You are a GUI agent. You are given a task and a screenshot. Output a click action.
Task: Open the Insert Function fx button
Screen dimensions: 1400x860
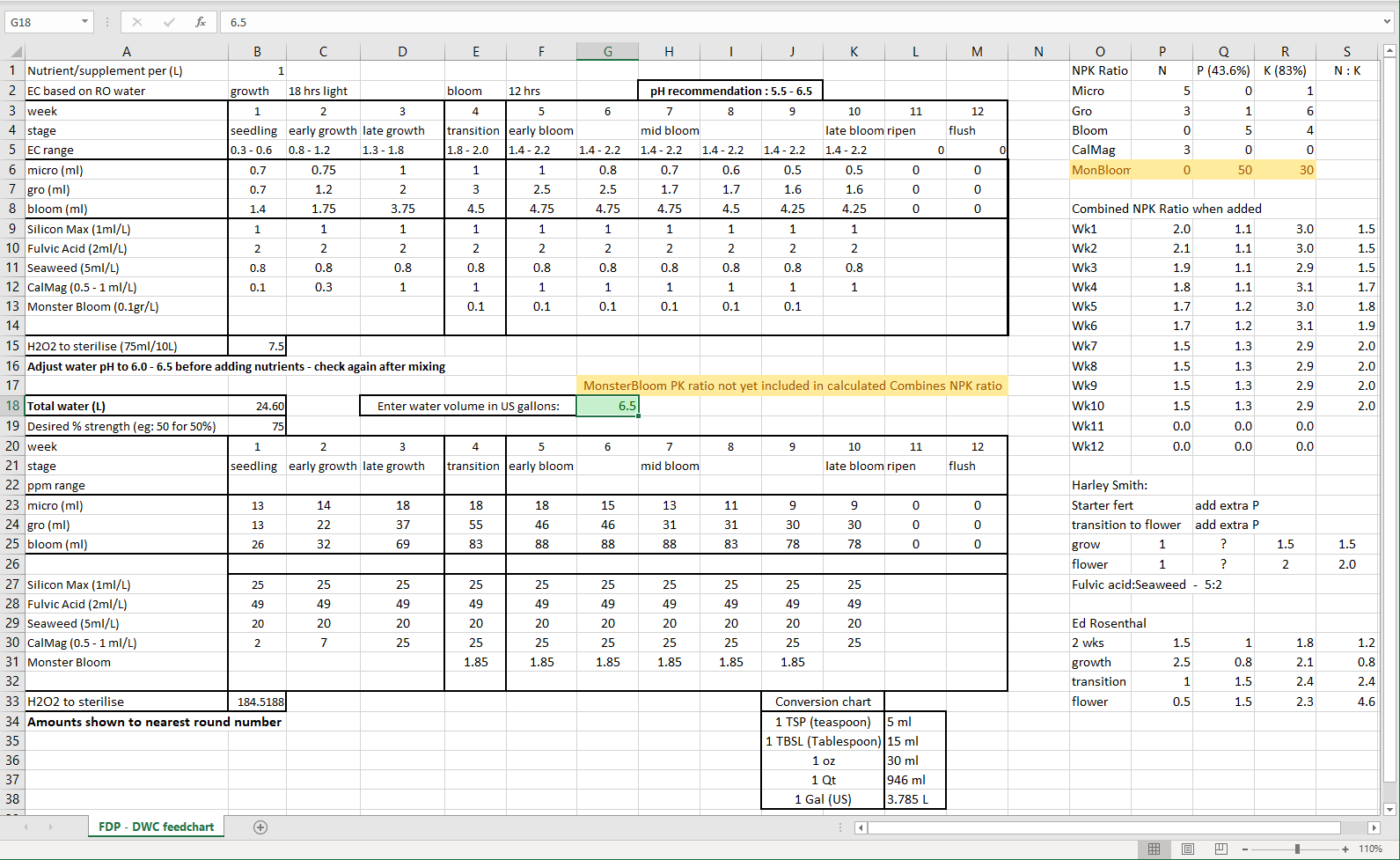click(x=201, y=22)
